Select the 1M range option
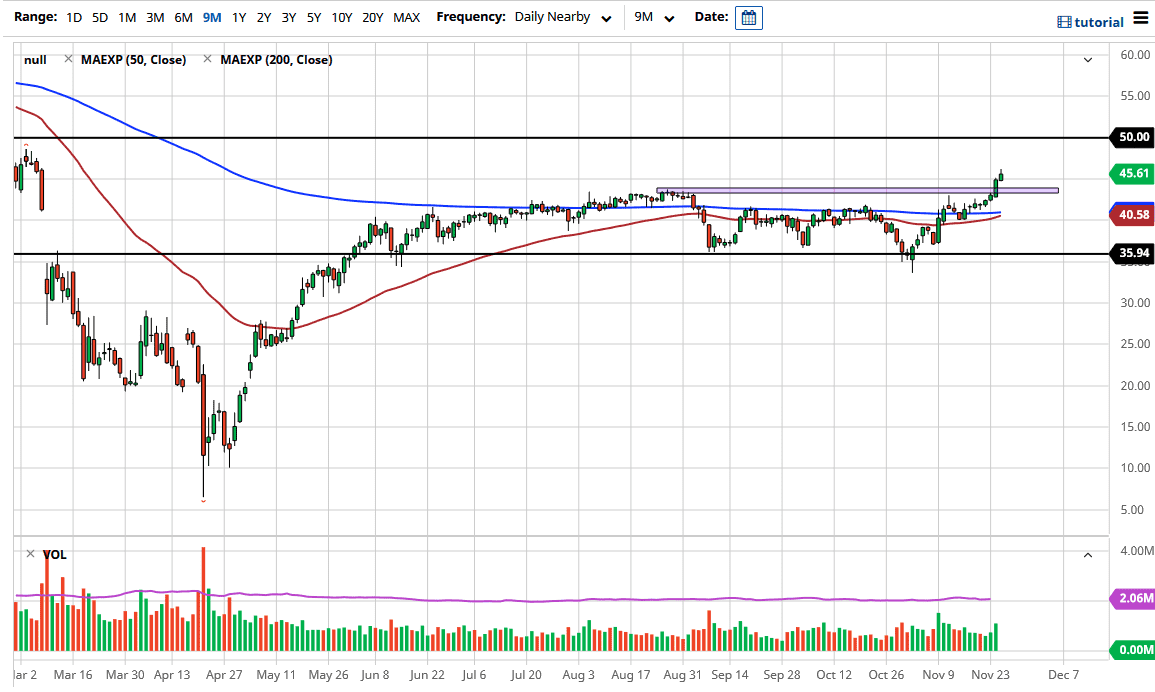 pos(126,17)
